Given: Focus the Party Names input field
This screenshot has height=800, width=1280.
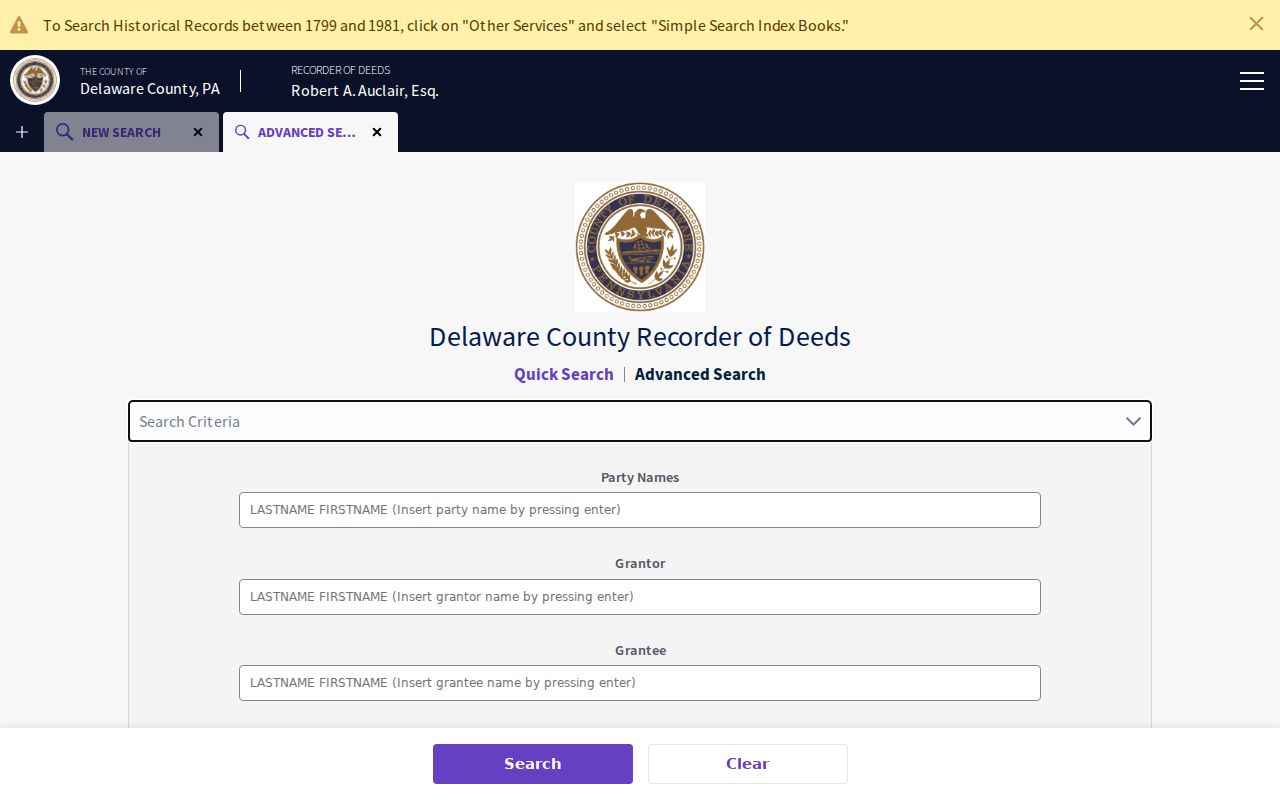Looking at the screenshot, I should pos(640,510).
